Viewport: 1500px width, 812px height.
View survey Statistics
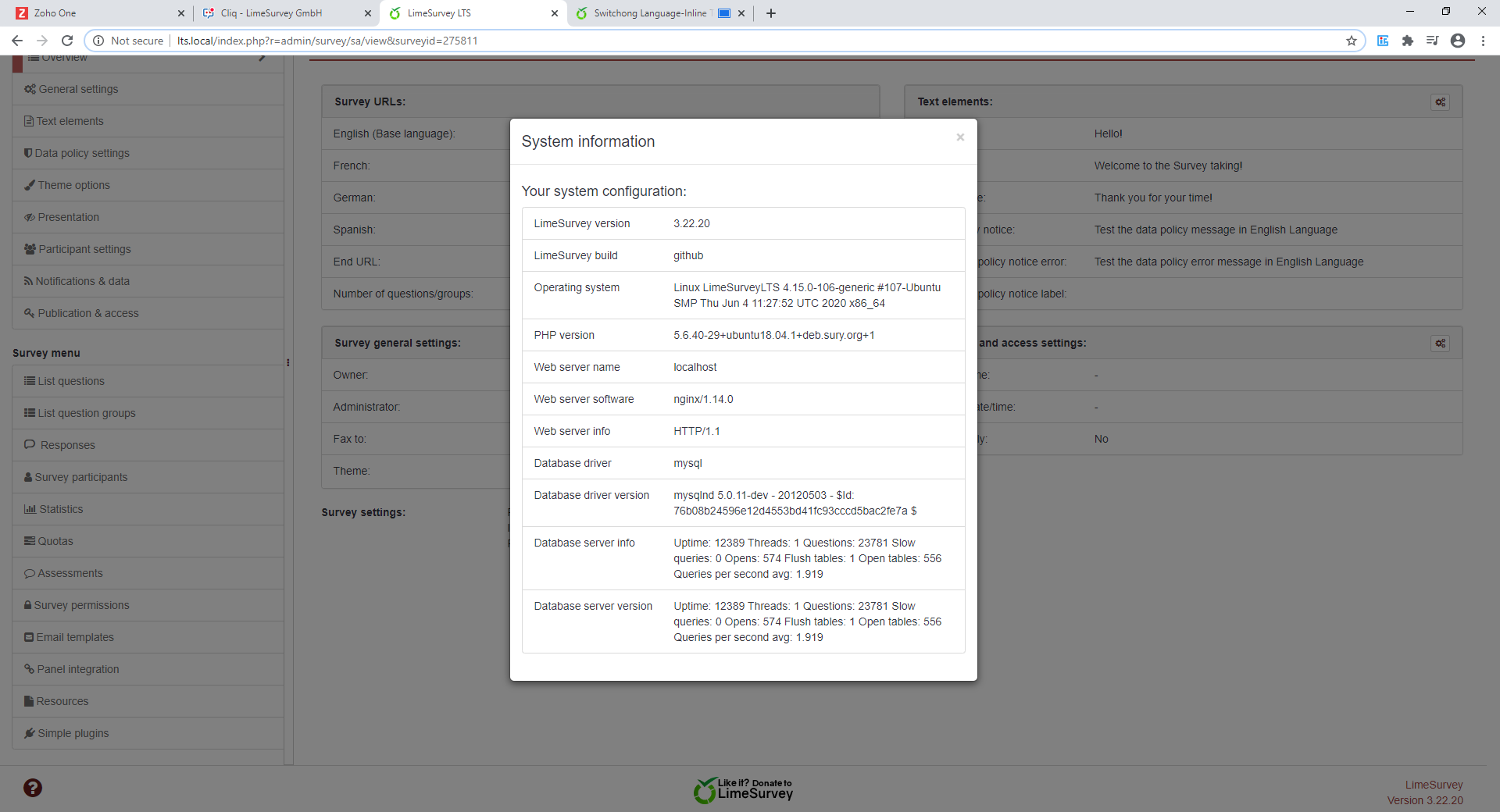click(148, 509)
